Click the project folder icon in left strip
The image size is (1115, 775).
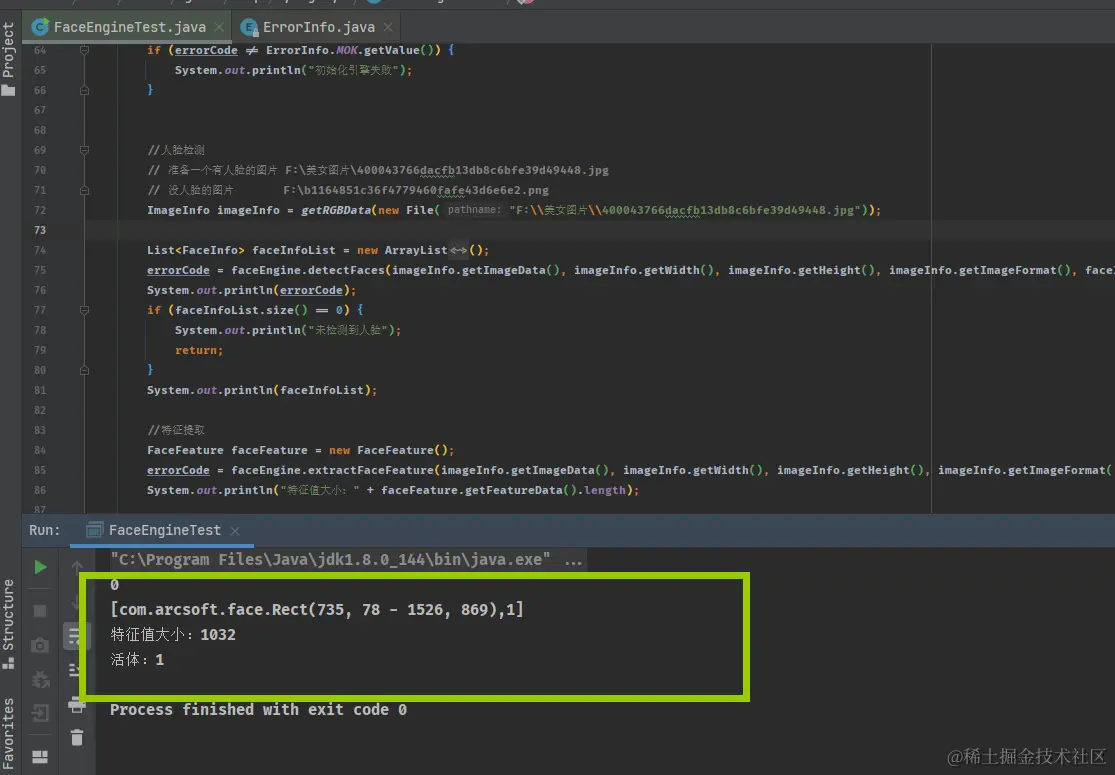9,90
